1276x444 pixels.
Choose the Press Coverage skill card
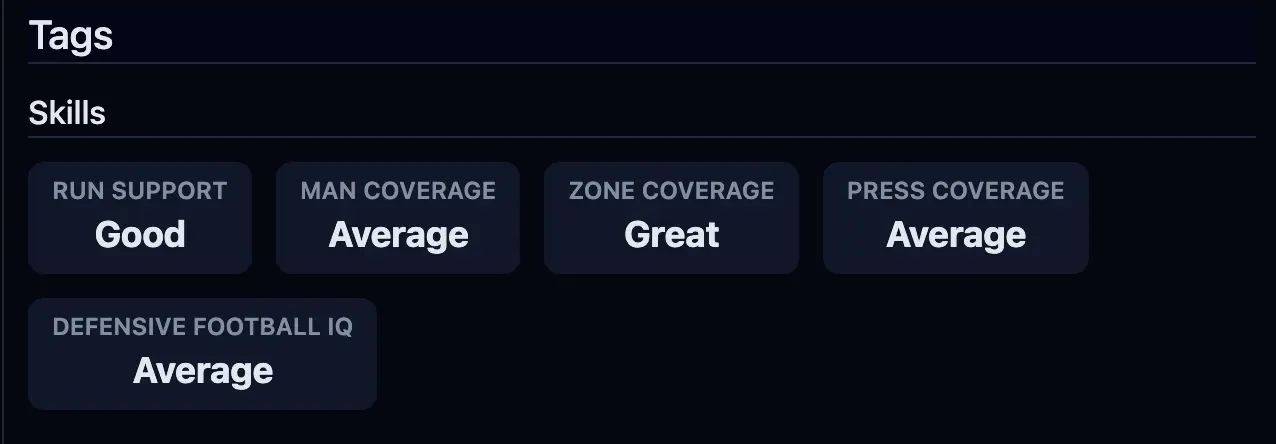pos(955,217)
